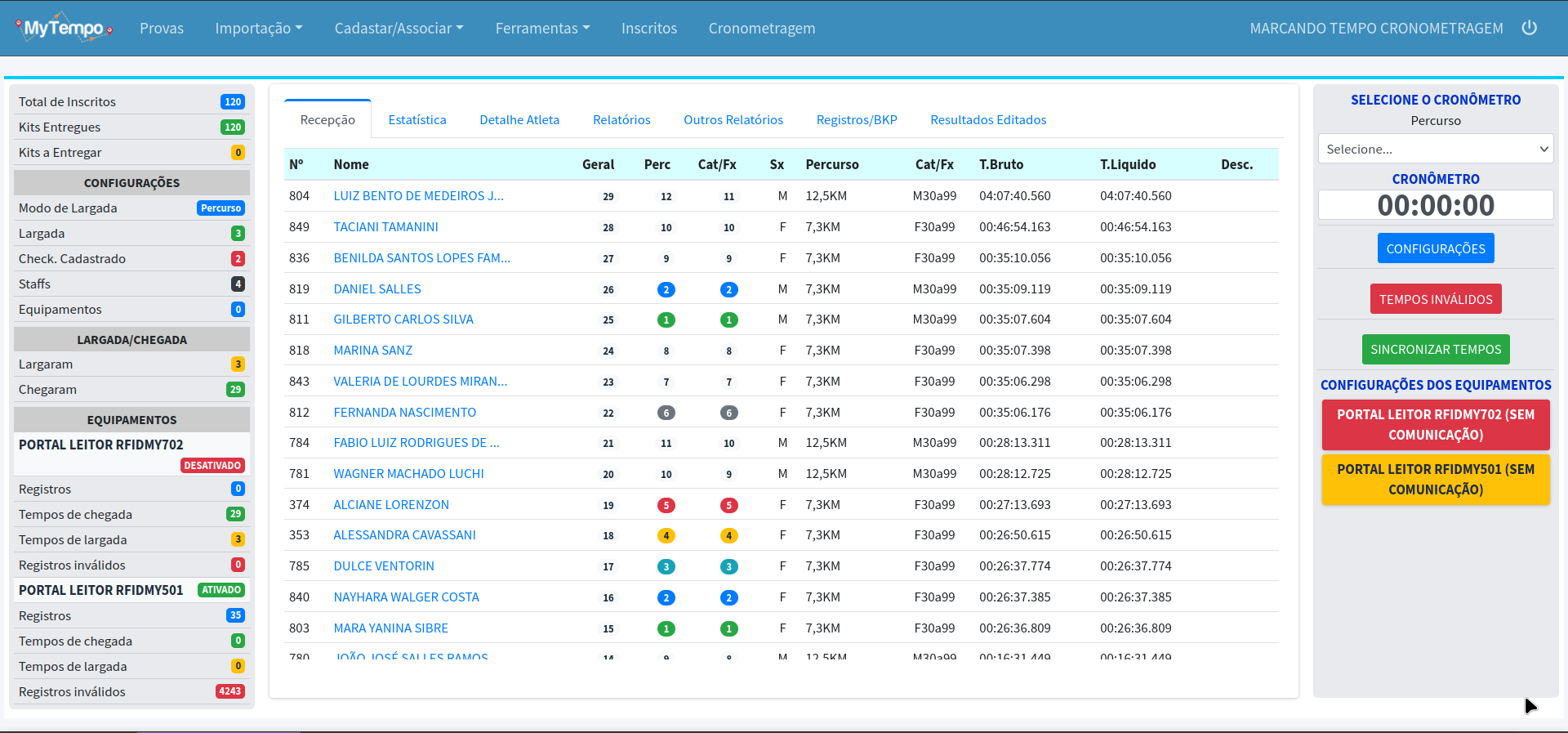Click the Modo de Largada Percurso badge
The height and width of the screenshot is (733, 1568).
220,208
